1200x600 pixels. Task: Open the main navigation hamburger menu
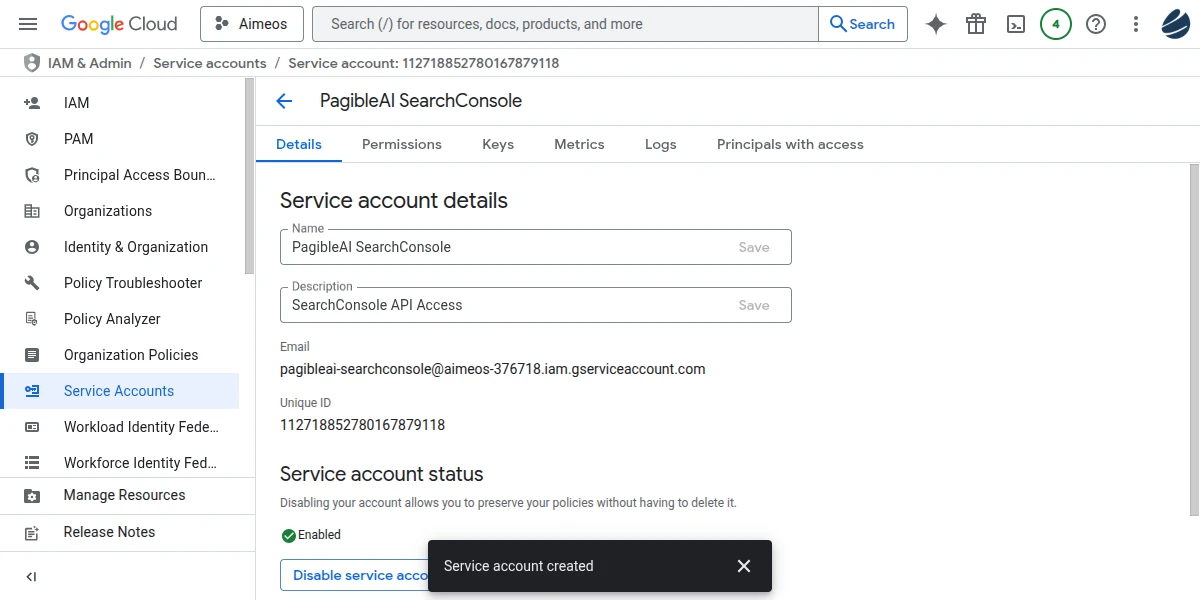coord(28,24)
